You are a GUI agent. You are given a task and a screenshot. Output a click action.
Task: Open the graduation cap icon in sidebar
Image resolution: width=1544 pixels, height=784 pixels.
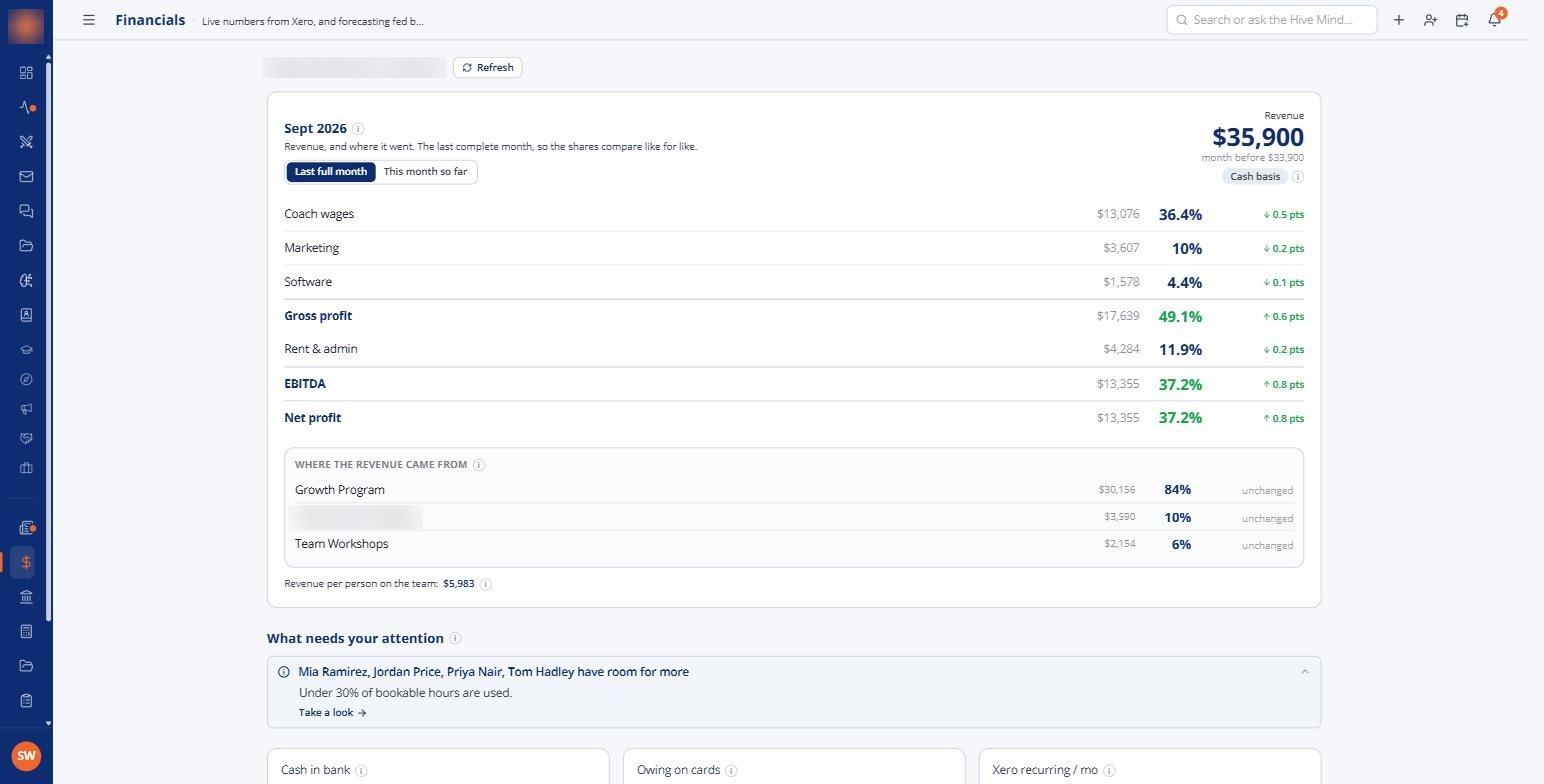click(x=26, y=350)
